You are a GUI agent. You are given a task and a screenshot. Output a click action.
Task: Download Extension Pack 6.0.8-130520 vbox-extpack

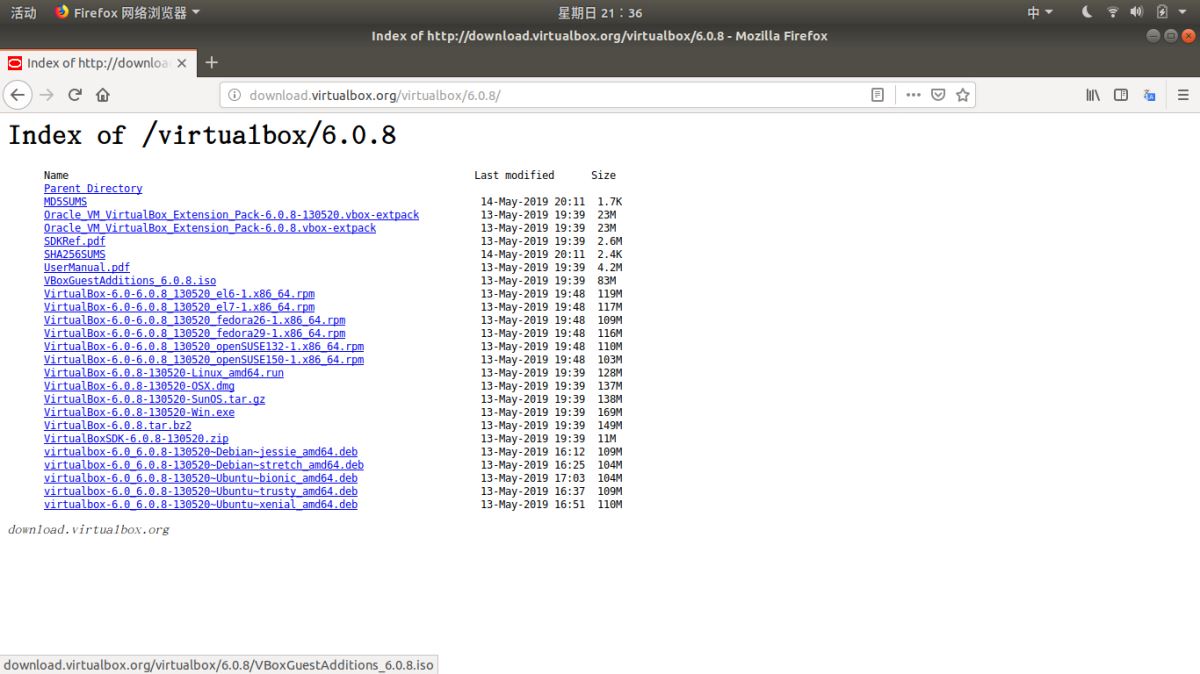pyautogui.click(x=231, y=214)
